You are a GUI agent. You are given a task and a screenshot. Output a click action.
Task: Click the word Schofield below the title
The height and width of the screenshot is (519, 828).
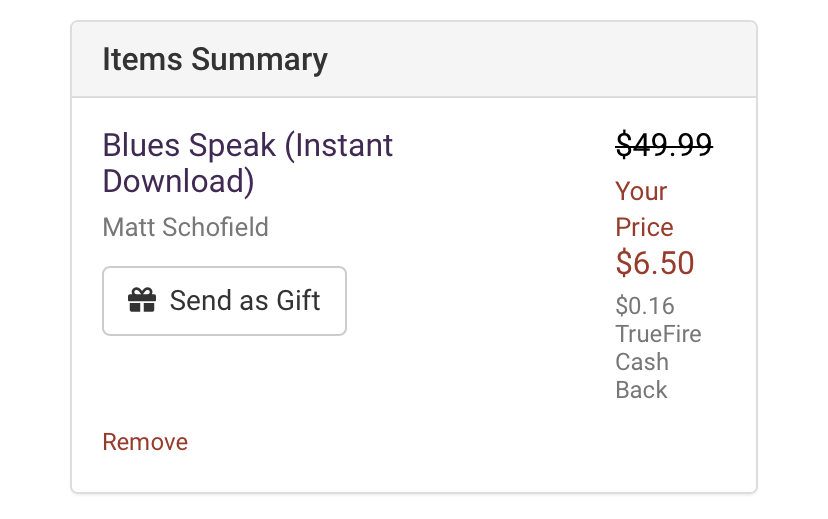215,228
